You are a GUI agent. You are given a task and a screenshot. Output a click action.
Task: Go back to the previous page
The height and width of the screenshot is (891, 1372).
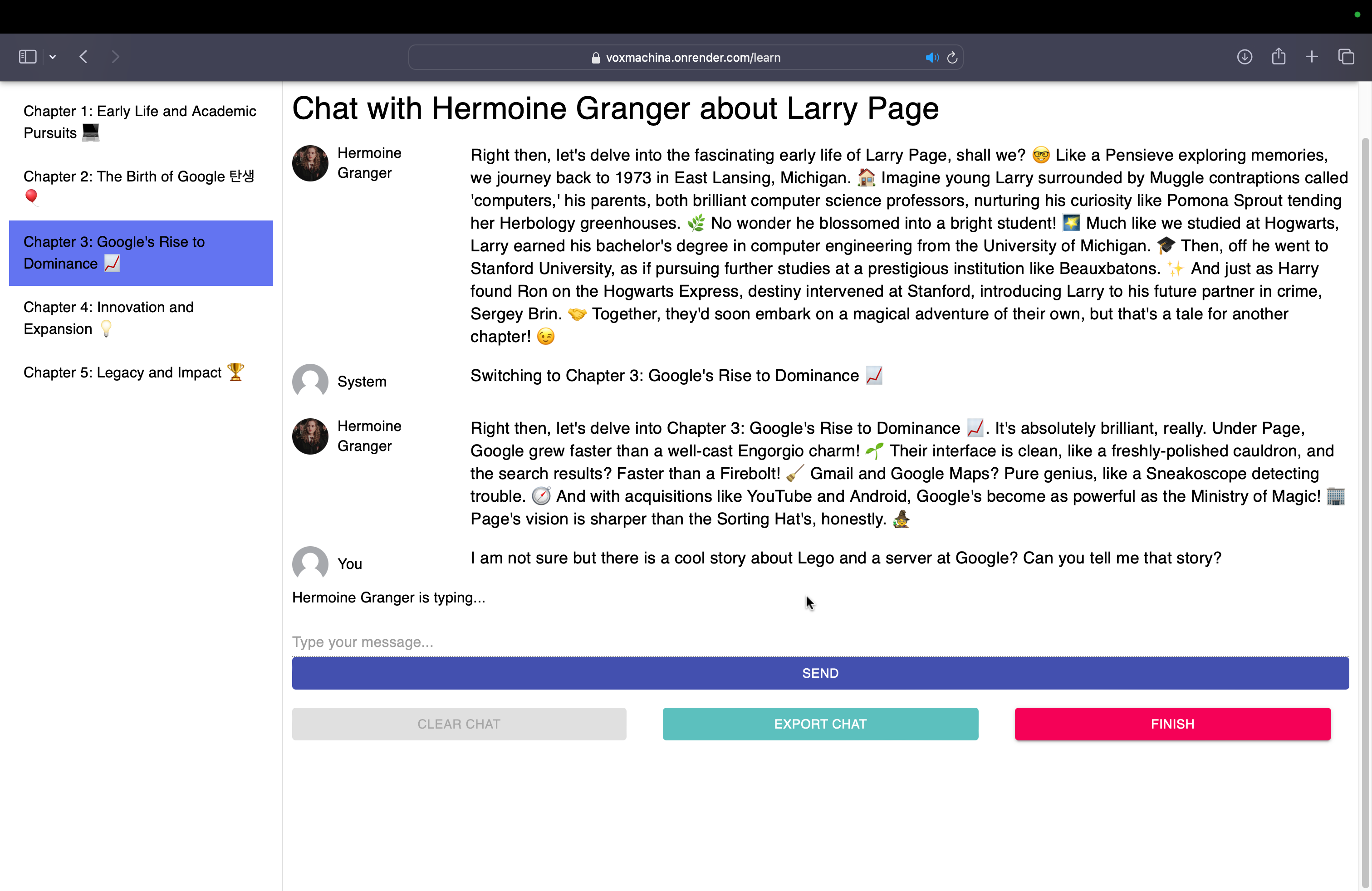[83, 57]
